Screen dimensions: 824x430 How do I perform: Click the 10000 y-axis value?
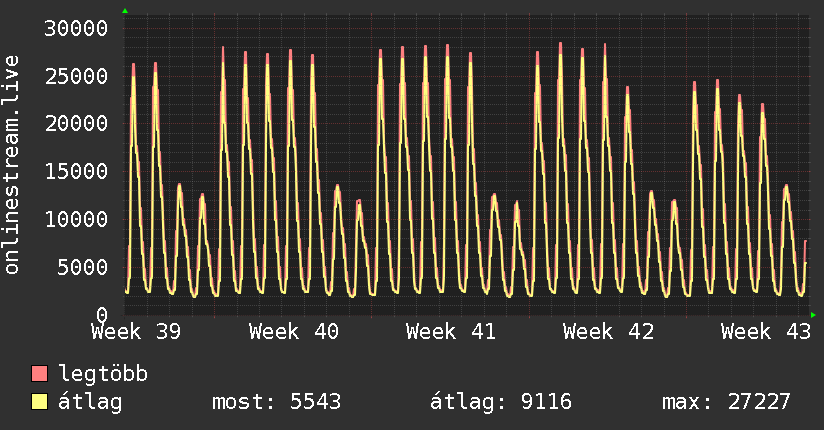(76, 220)
